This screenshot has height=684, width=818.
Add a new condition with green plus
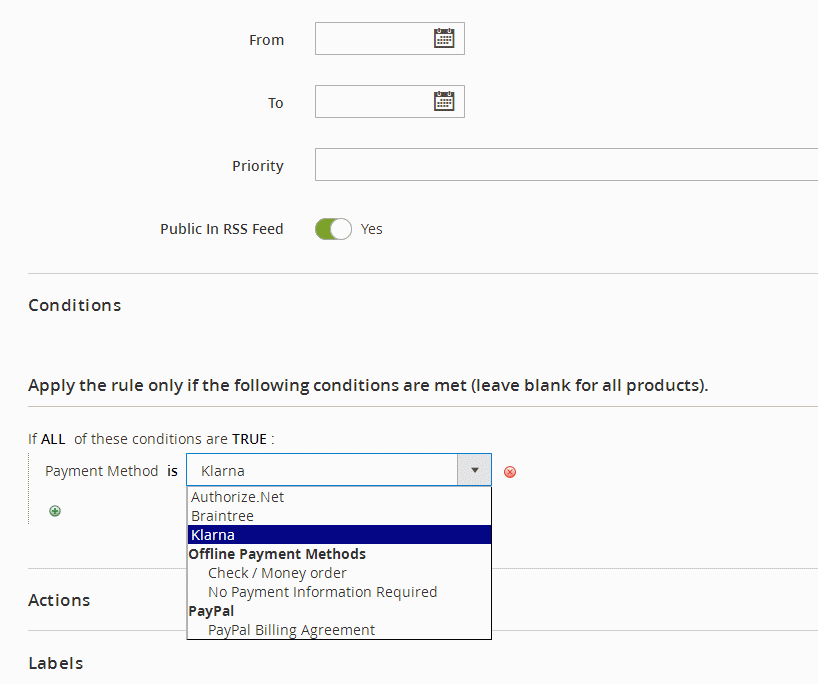55,511
